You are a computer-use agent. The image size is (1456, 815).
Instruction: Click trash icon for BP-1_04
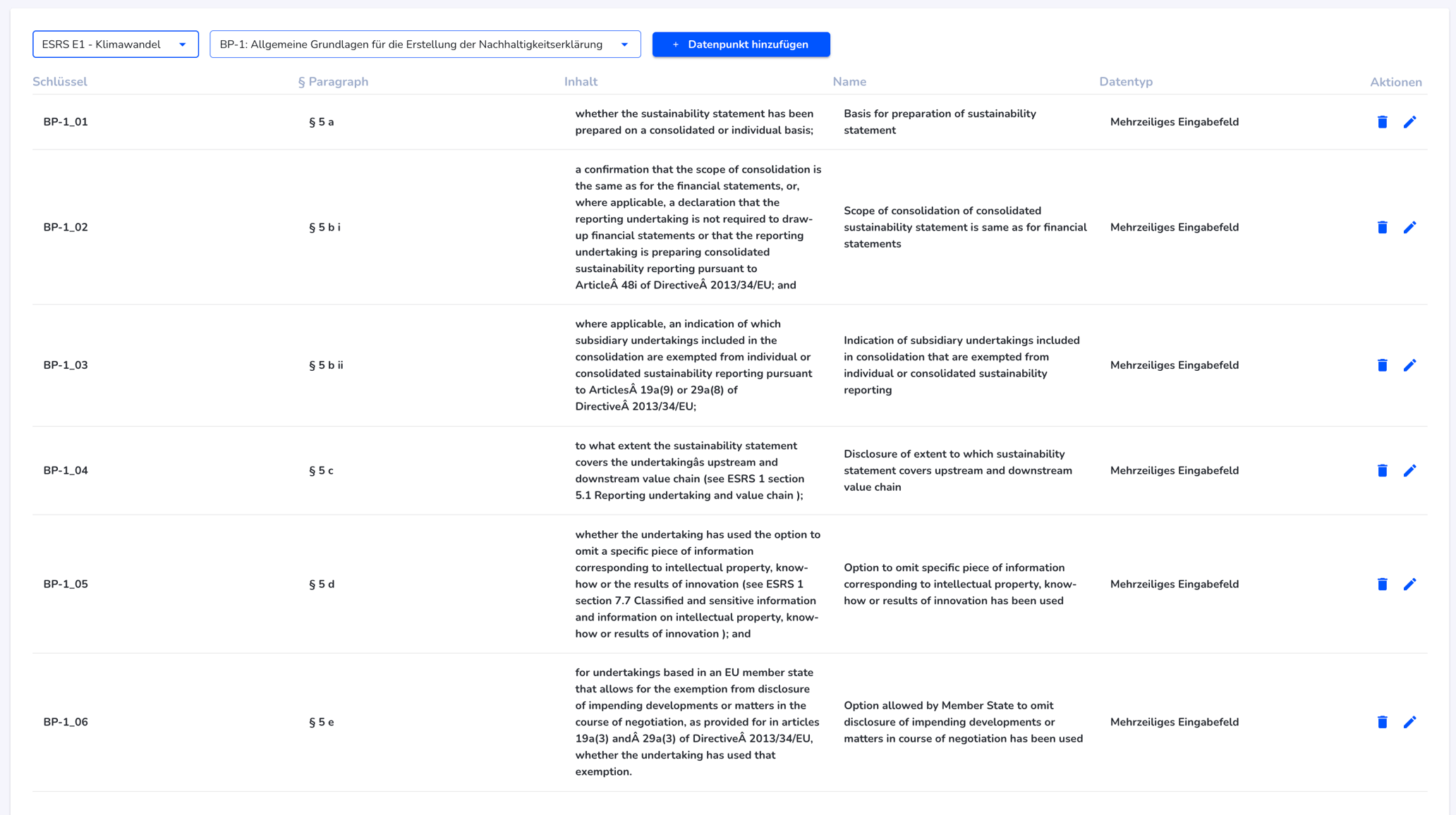[x=1382, y=470]
